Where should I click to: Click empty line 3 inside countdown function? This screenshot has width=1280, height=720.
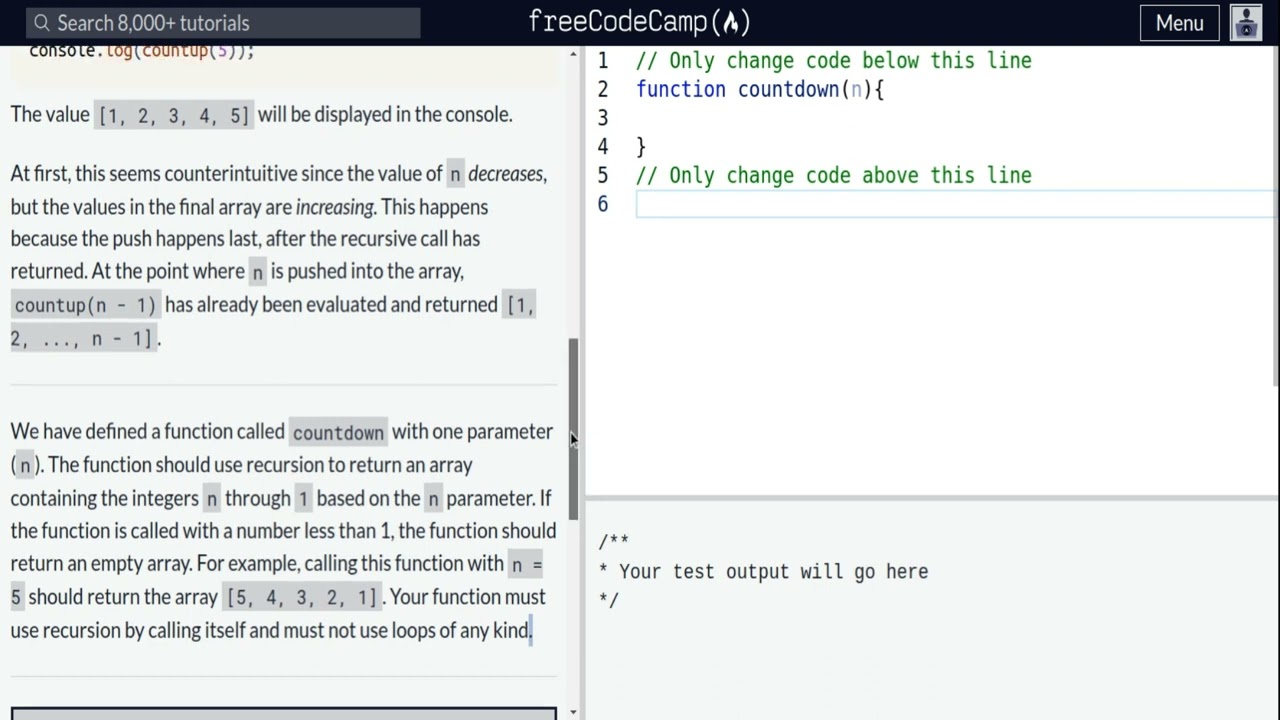pos(955,118)
